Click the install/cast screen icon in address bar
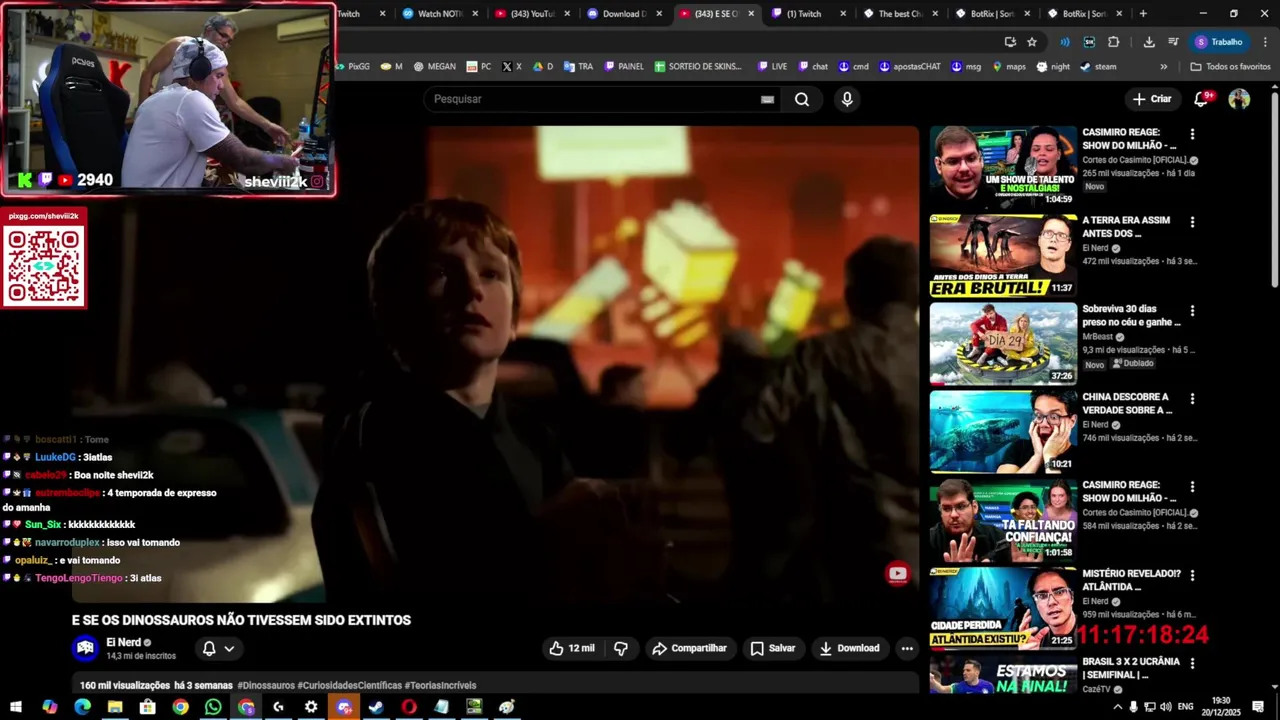Image resolution: width=1280 pixels, height=720 pixels. pos(1010,42)
